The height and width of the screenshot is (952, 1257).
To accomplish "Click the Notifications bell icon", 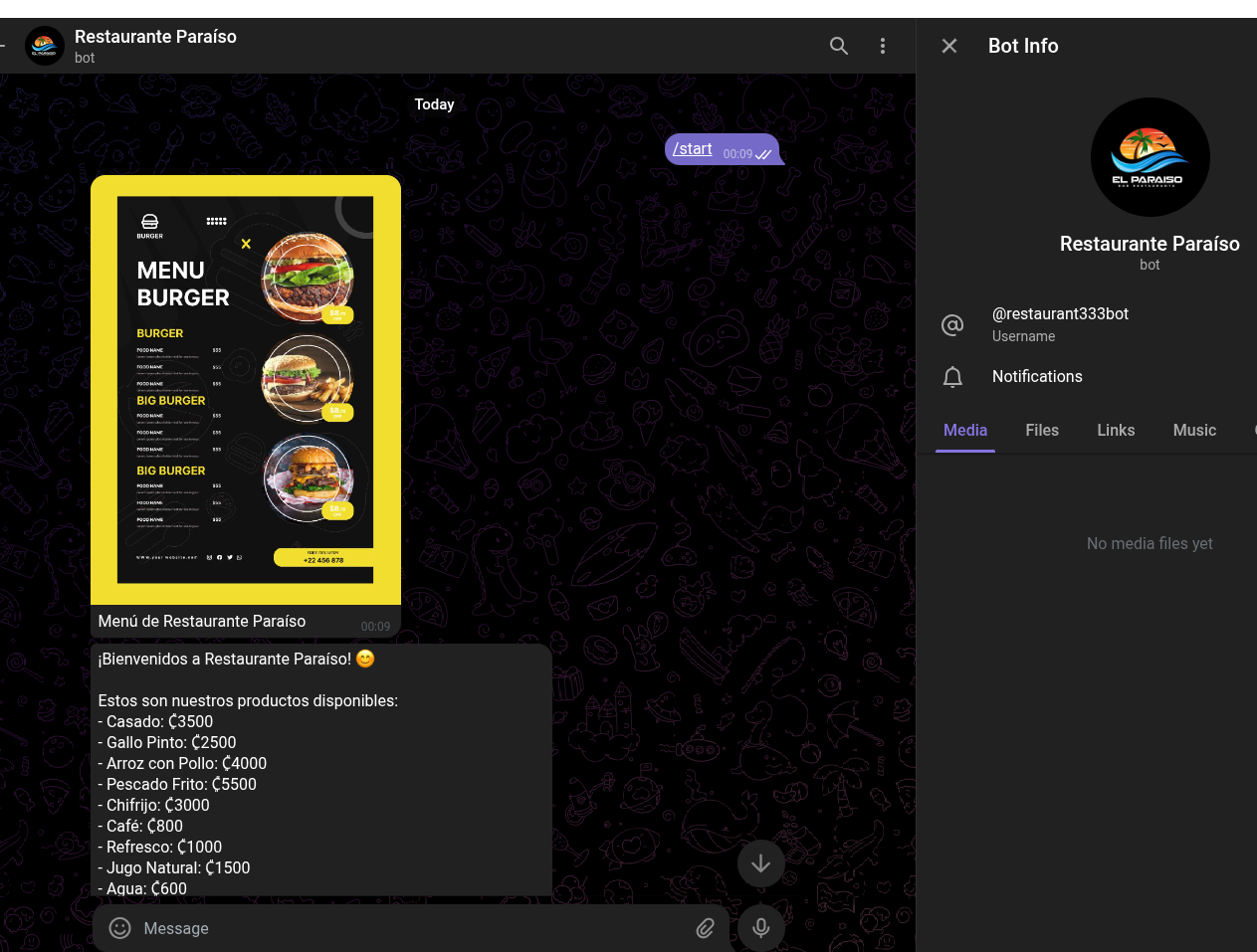I will point(952,377).
